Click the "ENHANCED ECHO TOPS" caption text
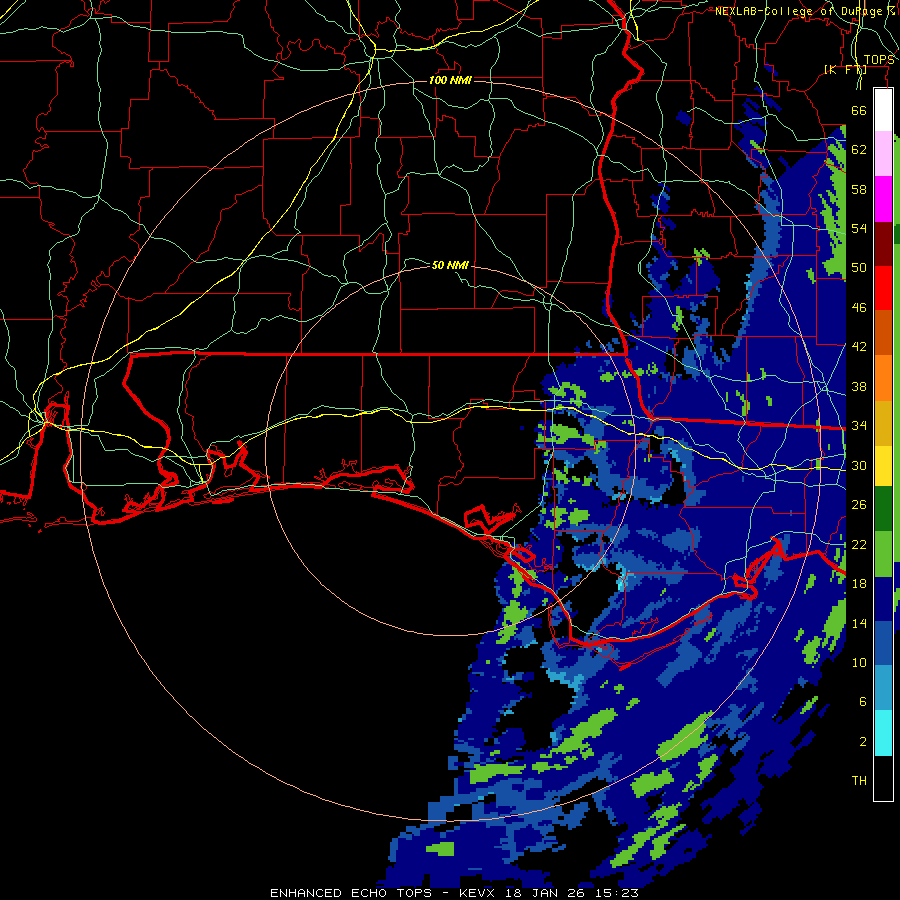Image resolution: width=900 pixels, height=900 pixels. [351, 893]
